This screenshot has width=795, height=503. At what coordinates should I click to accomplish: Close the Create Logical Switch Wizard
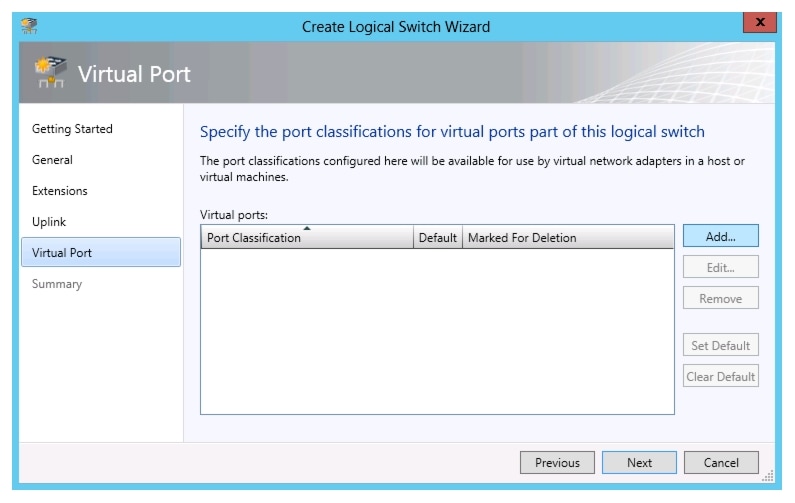[759, 22]
